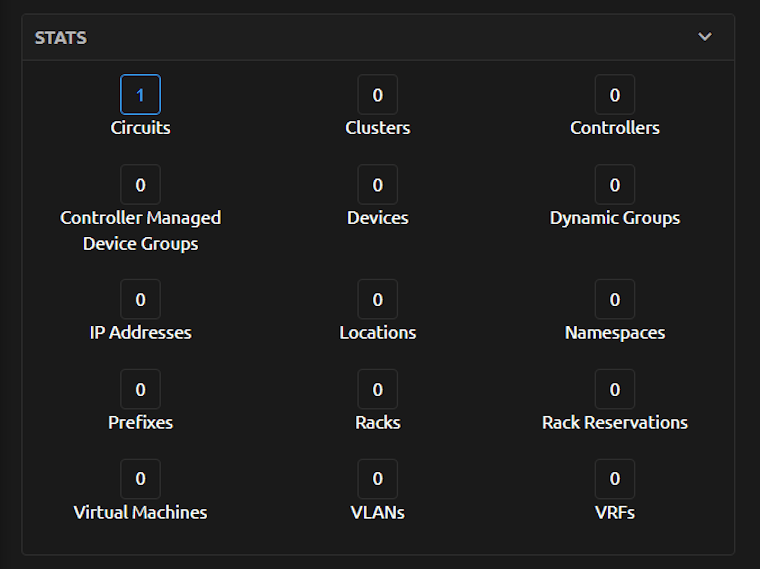Collapse the STATS panel chevron
The height and width of the screenshot is (569, 760).
[x=705, y=37]
